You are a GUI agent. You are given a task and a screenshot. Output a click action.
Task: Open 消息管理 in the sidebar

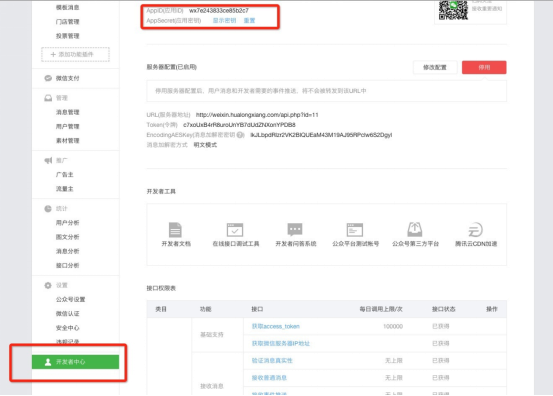68,112
